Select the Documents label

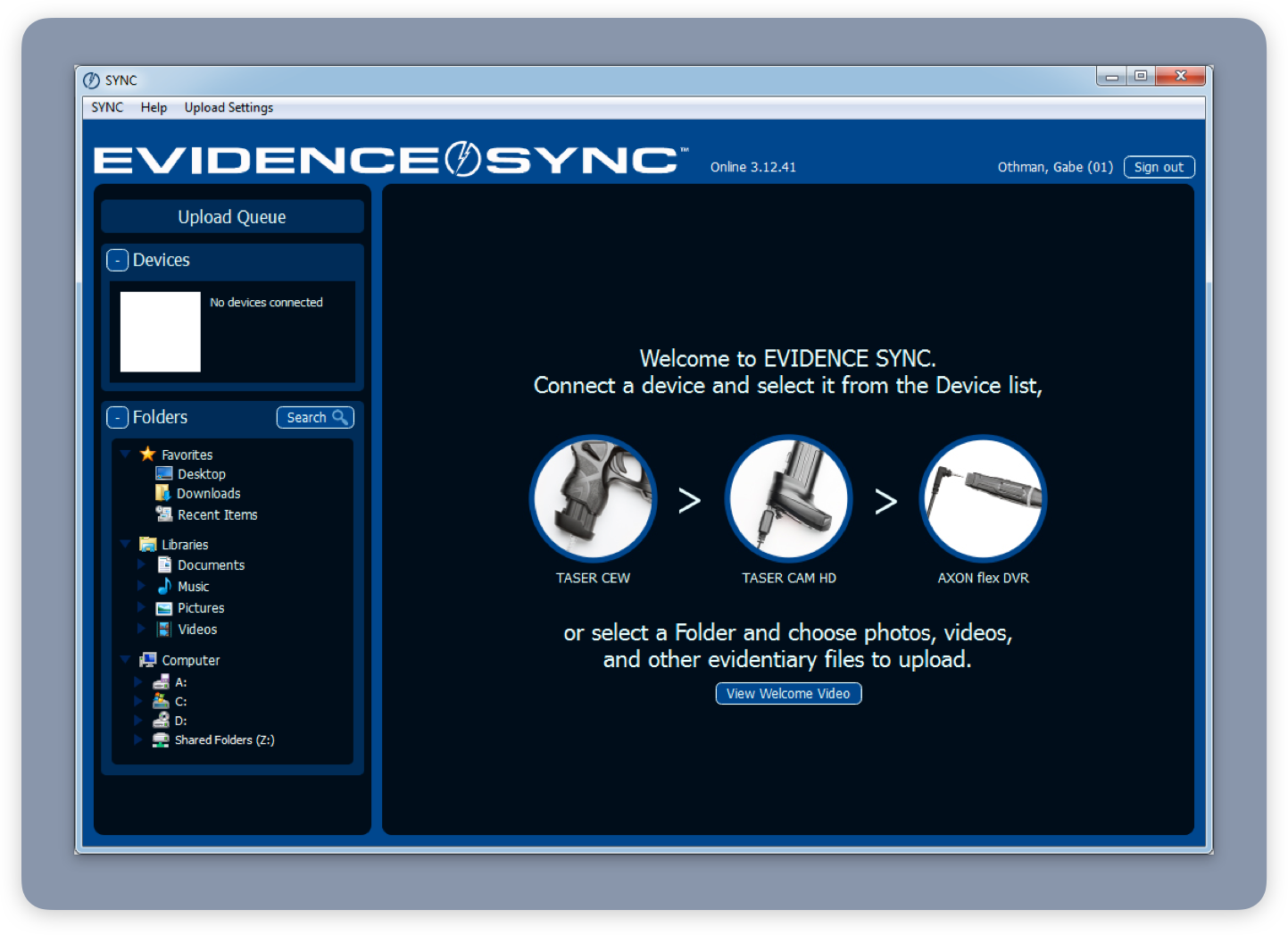(212, 565)
